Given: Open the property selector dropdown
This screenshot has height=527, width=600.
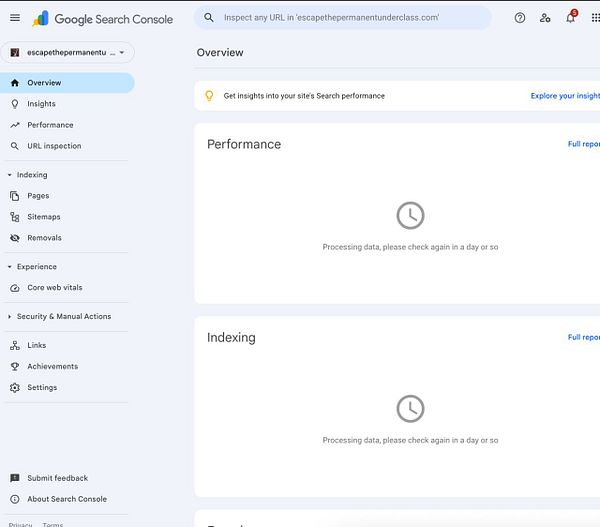Looking at the screenshot, I should (67, 52).
